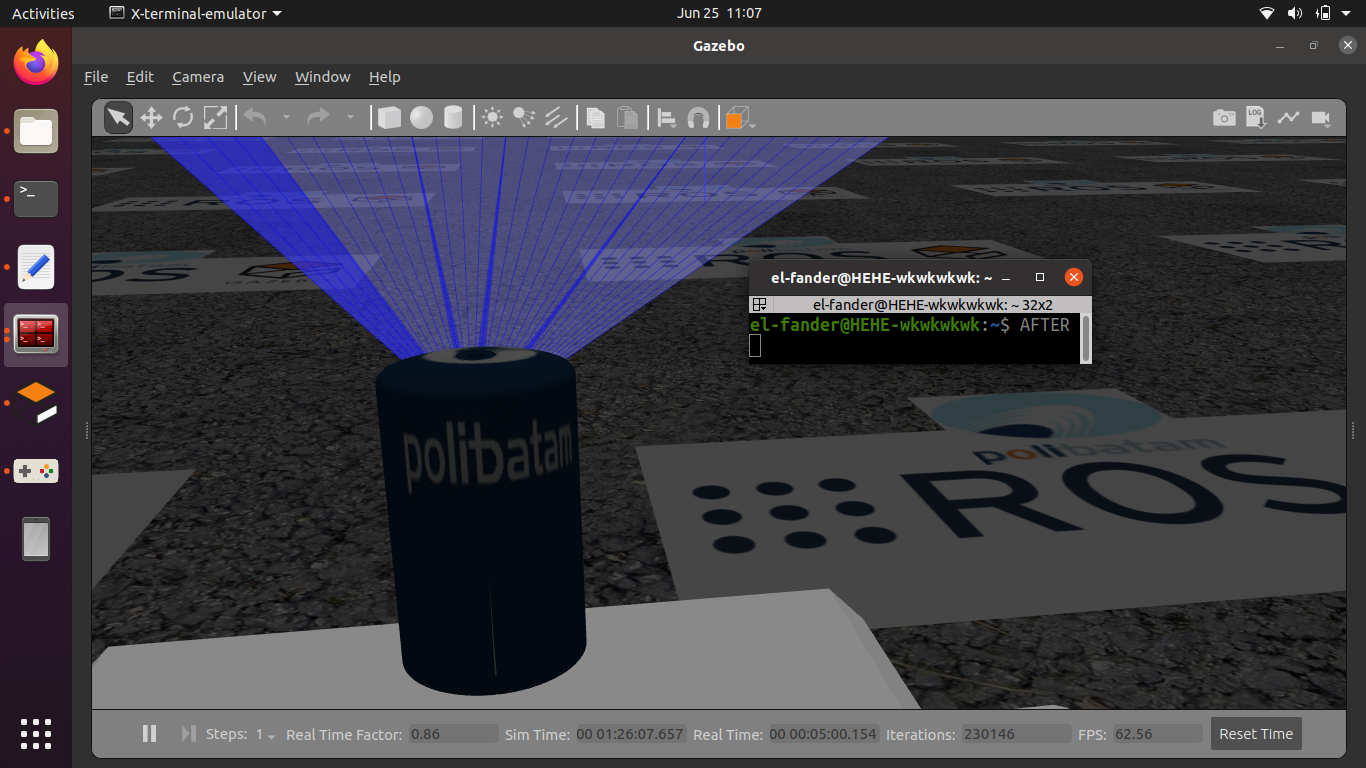Open Files from the dock
The width and height of the screenshot is (1366, 768).
pyautogui.click(x=36, y=131)
